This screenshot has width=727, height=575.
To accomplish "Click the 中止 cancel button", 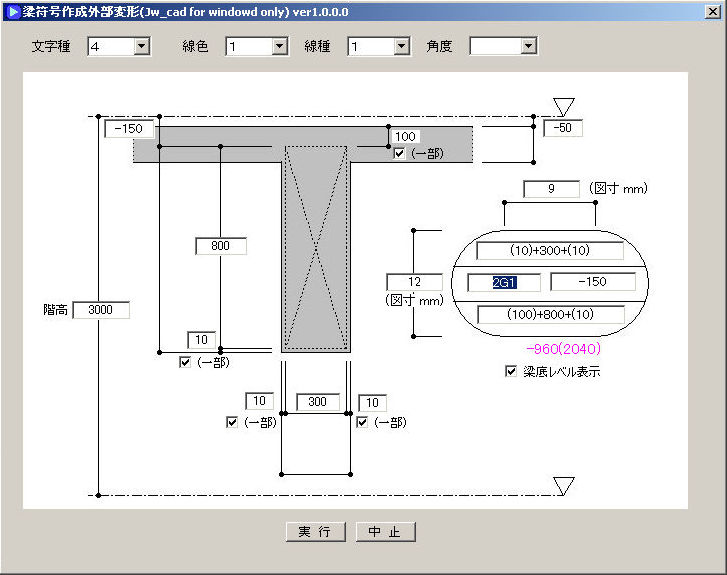I will click(x=385, y=532).
